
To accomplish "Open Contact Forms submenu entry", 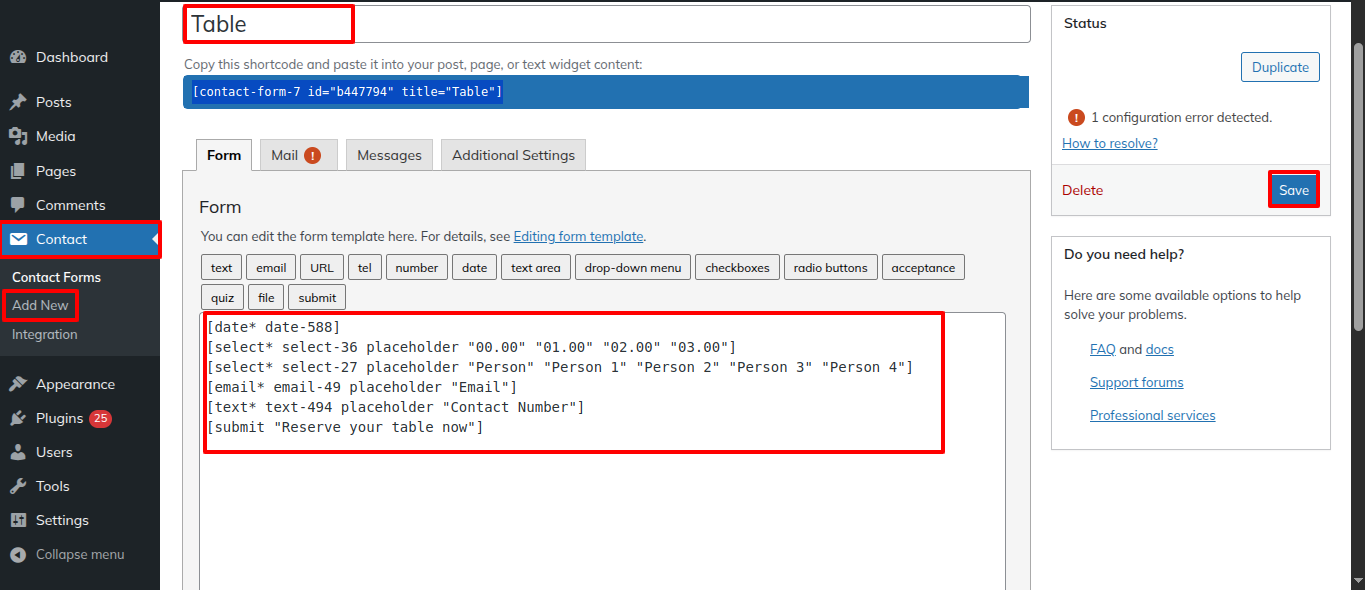I will point(56,277).
